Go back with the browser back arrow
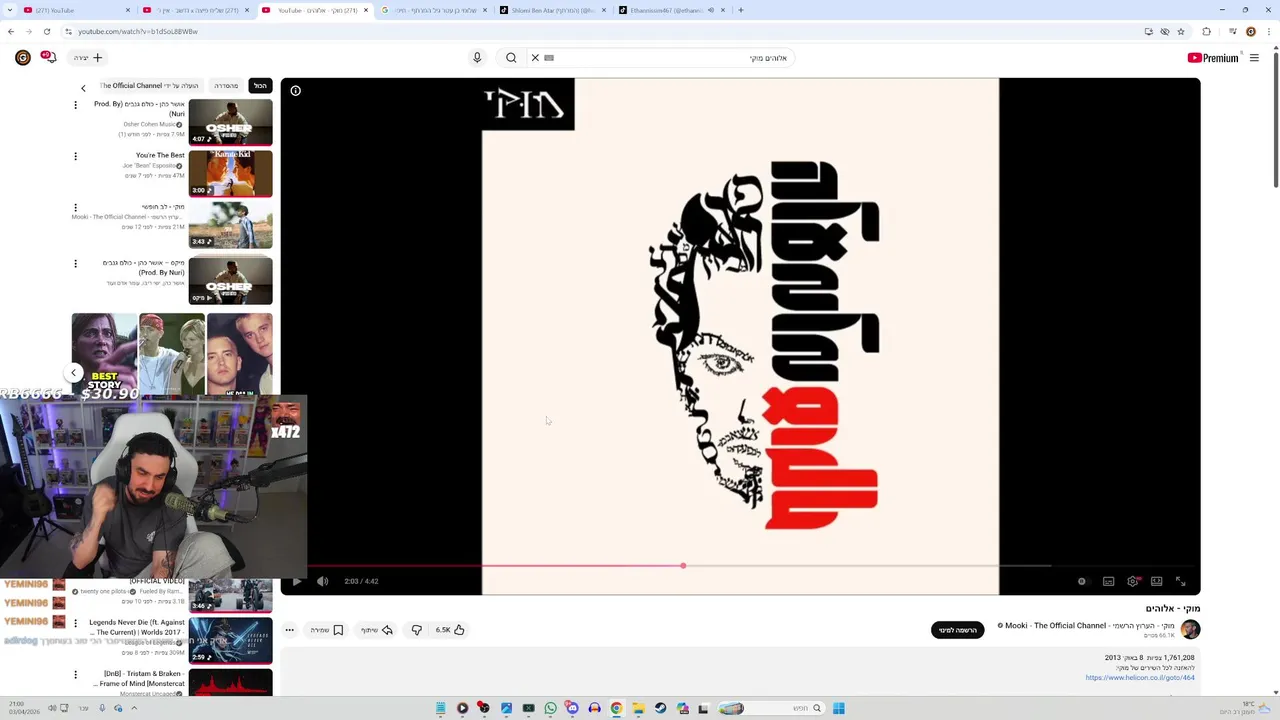This screenshot has width=1280, height=720. (x=11, y=31)
